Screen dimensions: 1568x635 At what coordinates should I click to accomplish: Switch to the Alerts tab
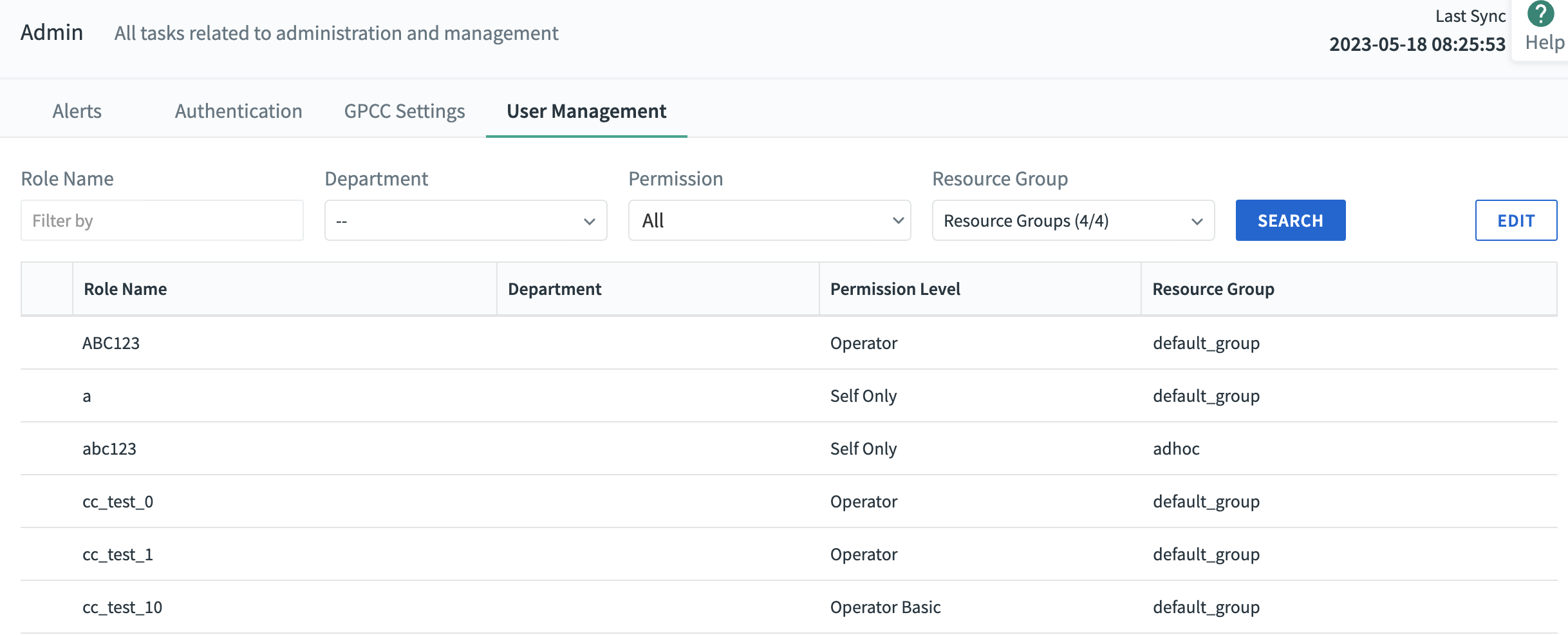[77, 111]
